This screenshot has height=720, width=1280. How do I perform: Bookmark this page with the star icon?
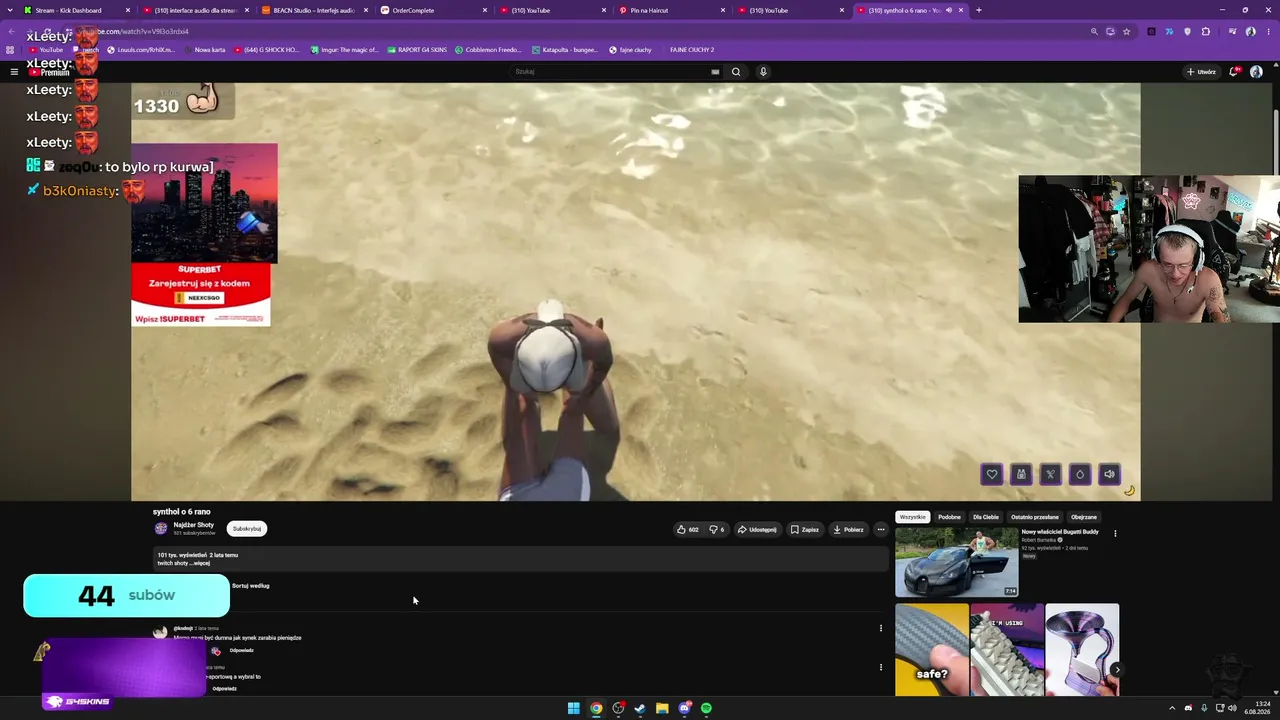[1126, 31]
